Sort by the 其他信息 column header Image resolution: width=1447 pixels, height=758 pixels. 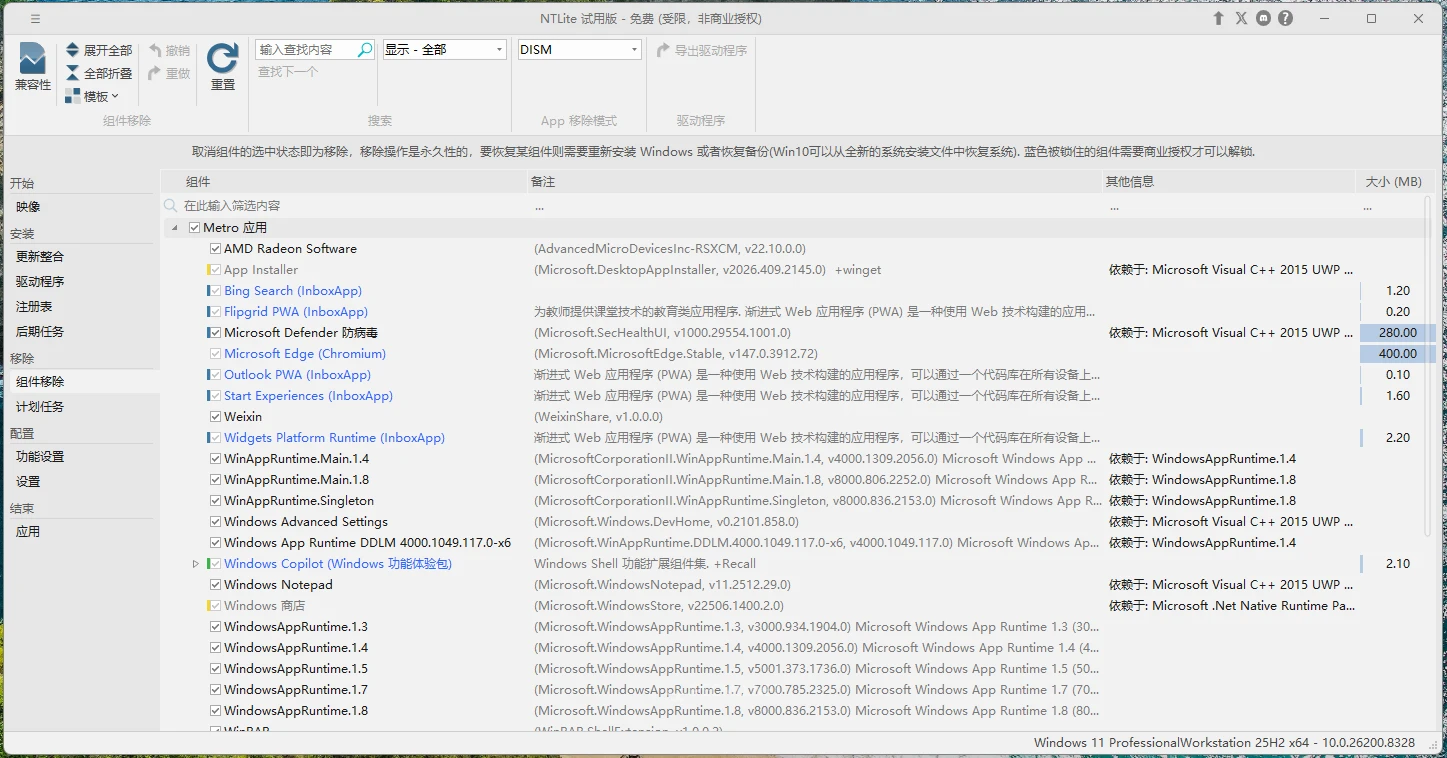click(1229, 182)
